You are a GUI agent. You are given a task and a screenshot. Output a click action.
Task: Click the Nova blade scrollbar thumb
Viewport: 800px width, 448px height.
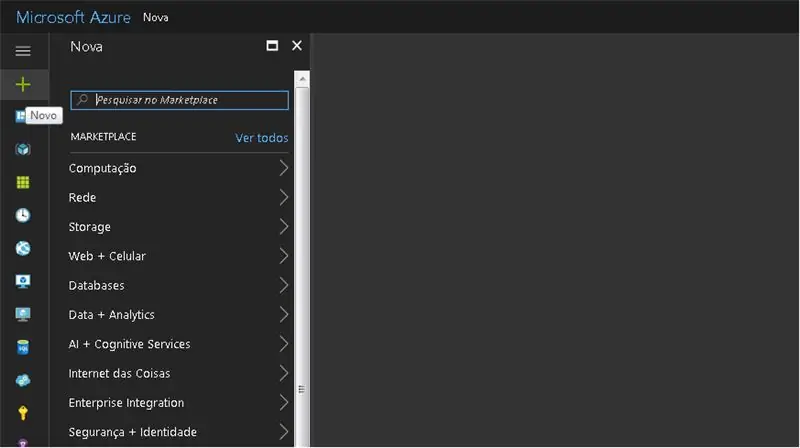tap(302, 266)
